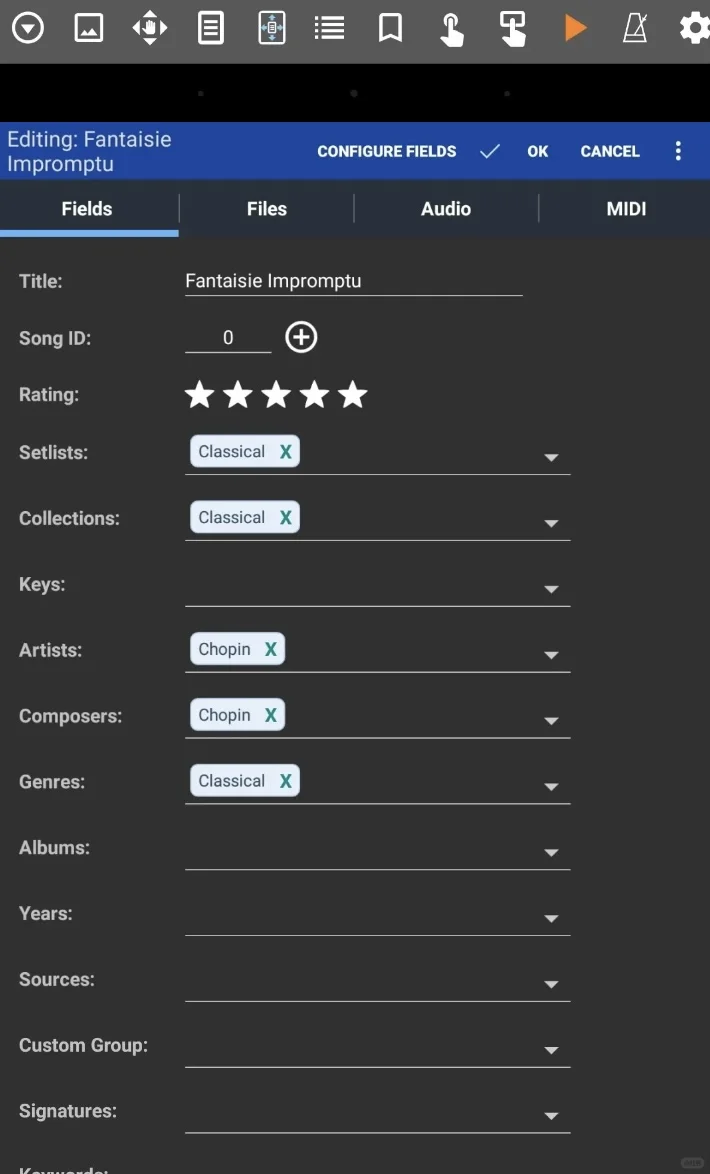Image resolution: width=710 pixels, height=1174 pixels.
Task: Click the Title input field
Action: (x=353, y=282)
